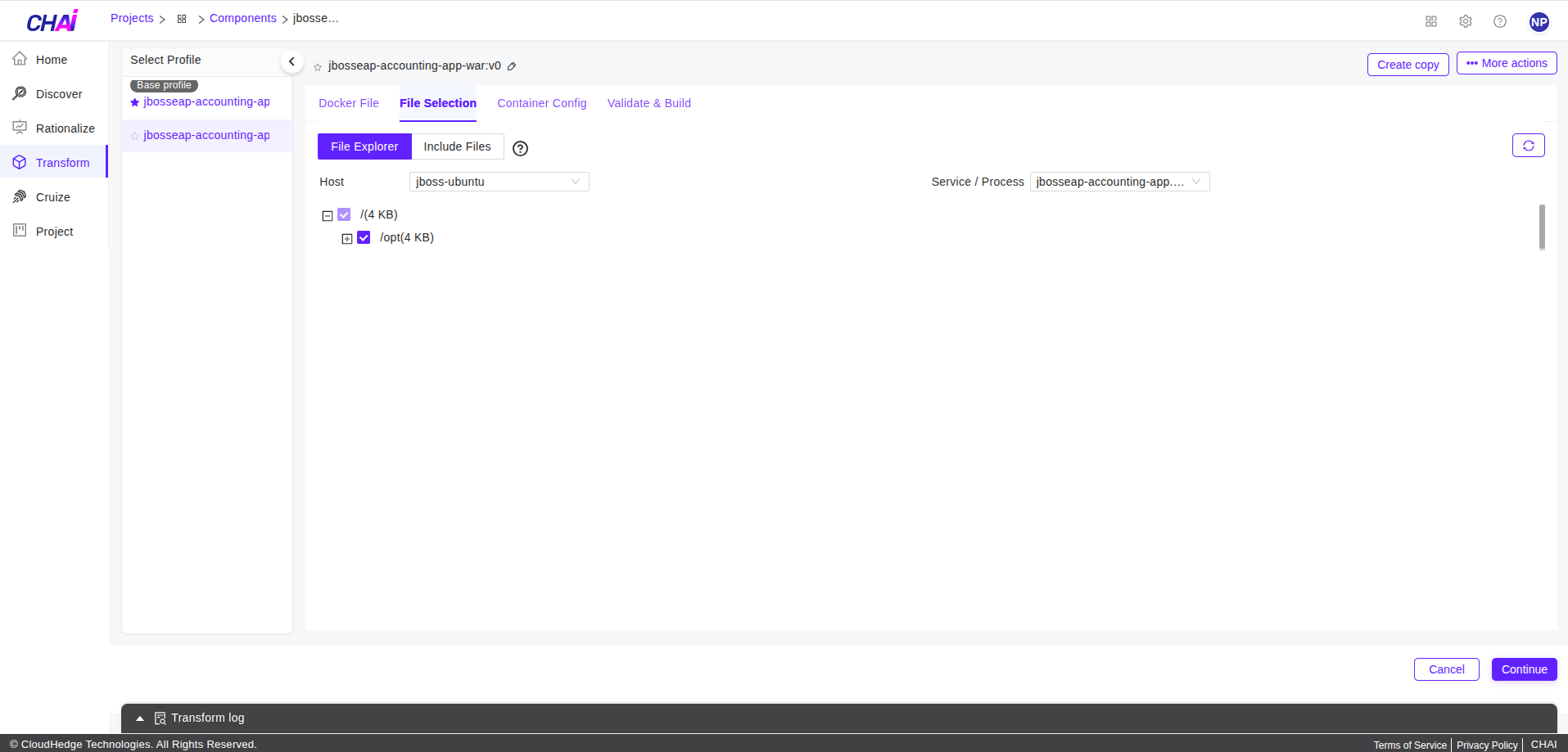Screen dimensions: 1568x752
Task: Open the settings gear in the top bar
Action: click(x=1465, y=21)
